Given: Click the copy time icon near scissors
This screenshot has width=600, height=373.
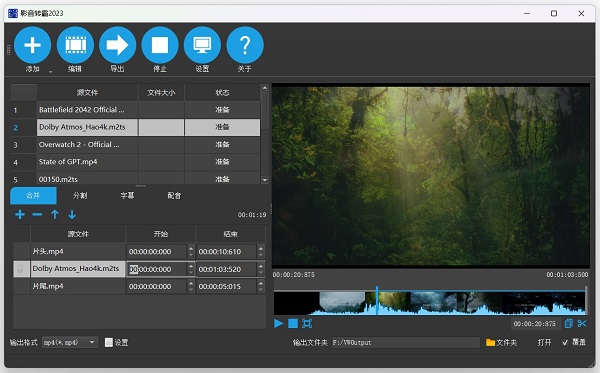Looking at the screenshot, I should [x=569, y=324].
